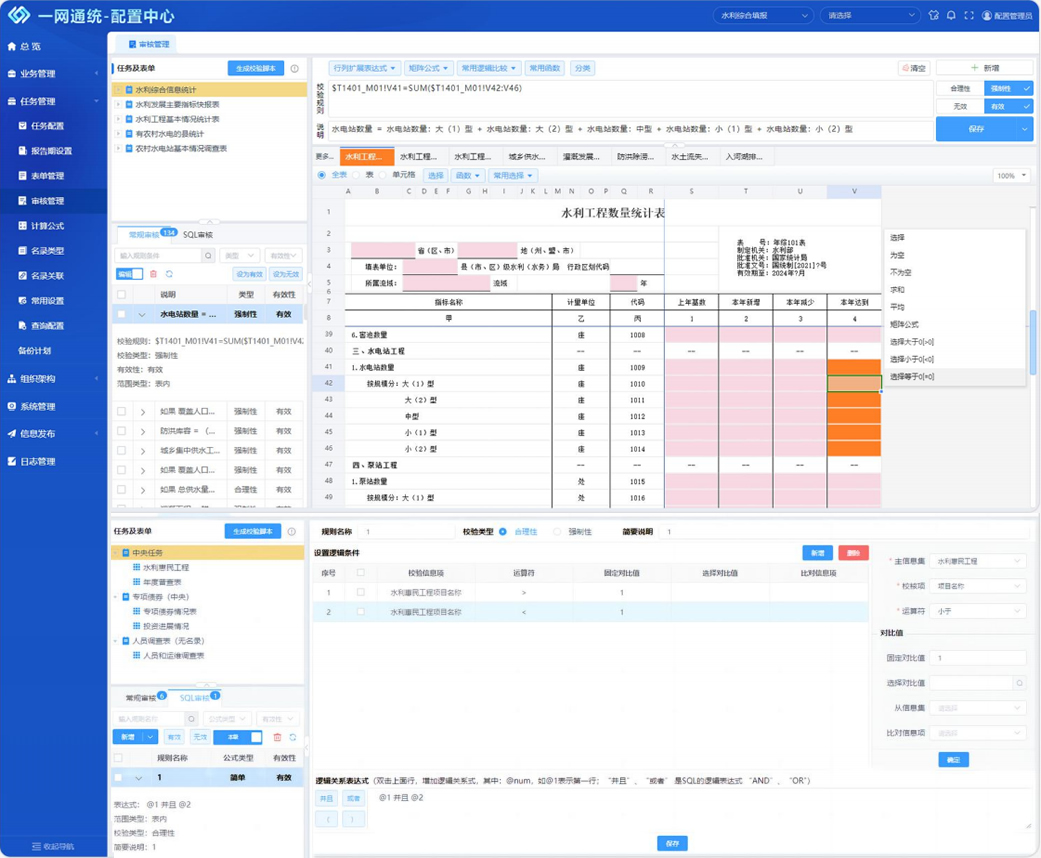Image resolution: width=1041 pixels, height=858 pixels.
Task: Click the fullscreen icon in top bar
Action: pyautogui.click(x=968, y=16)
